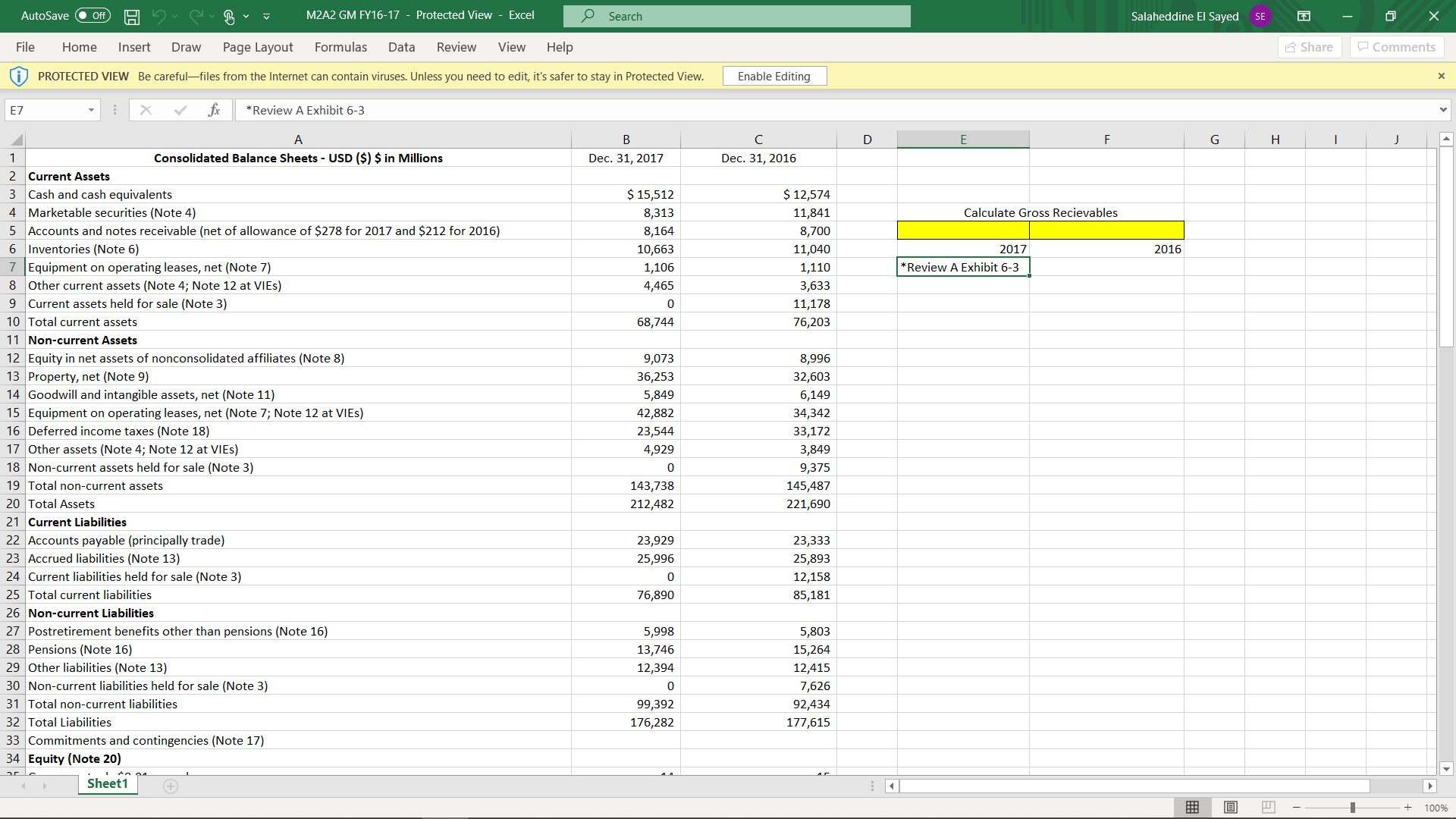Expand the formula bar with its chevron

click(x=1442, y=110)
